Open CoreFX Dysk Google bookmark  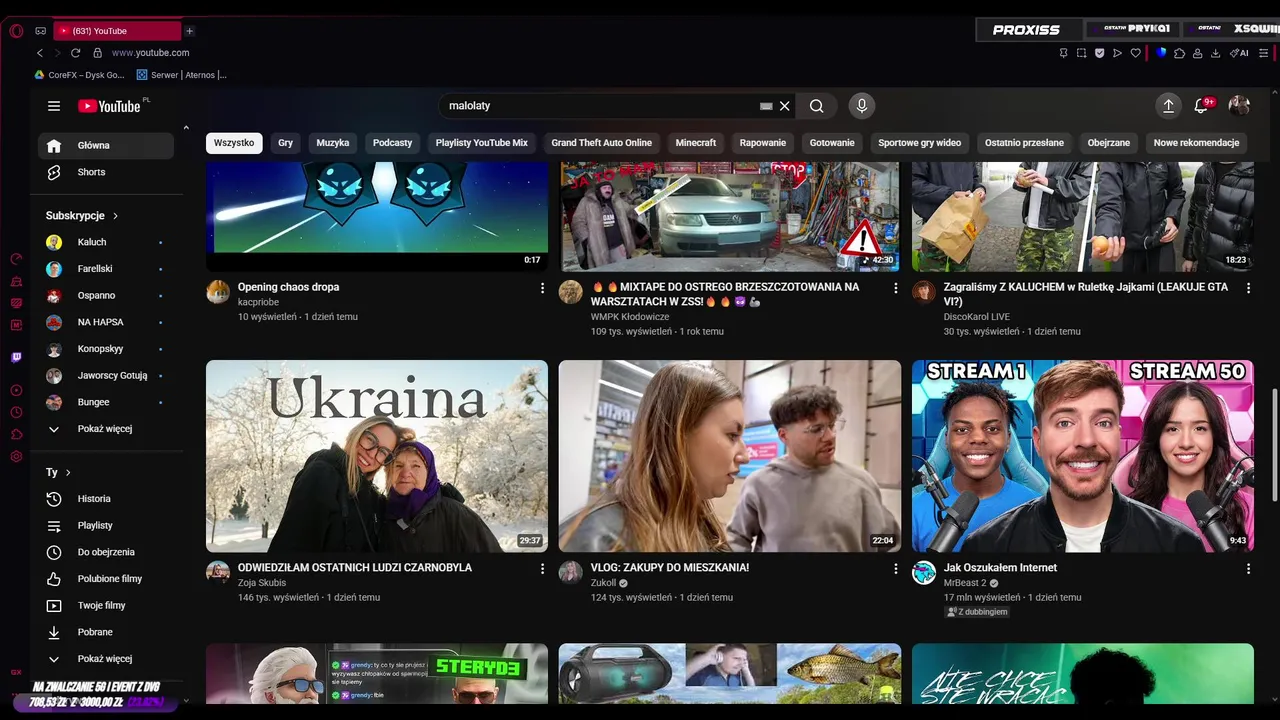click(x=79, y=75)
